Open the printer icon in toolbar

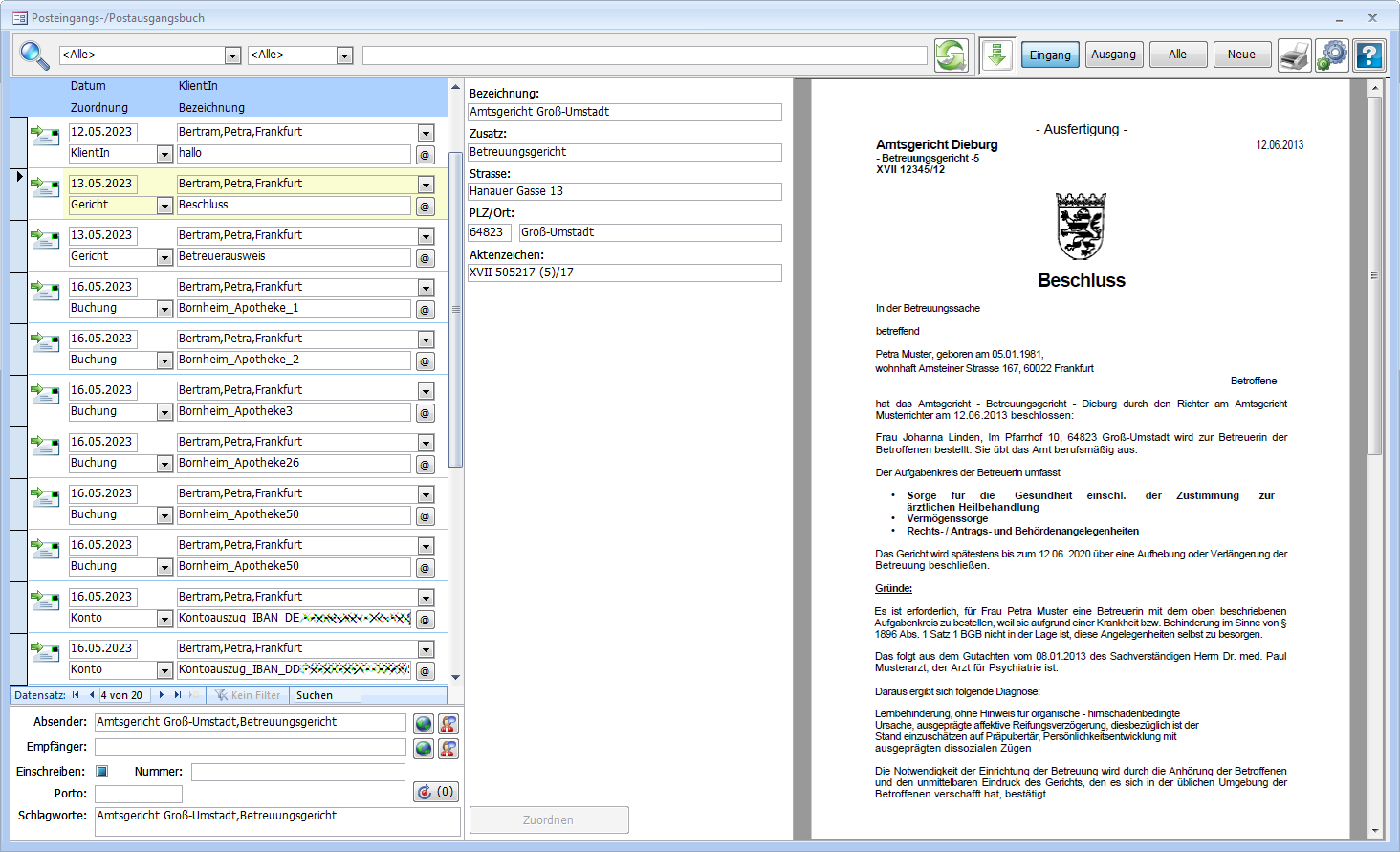click(x=1295, y=55)
